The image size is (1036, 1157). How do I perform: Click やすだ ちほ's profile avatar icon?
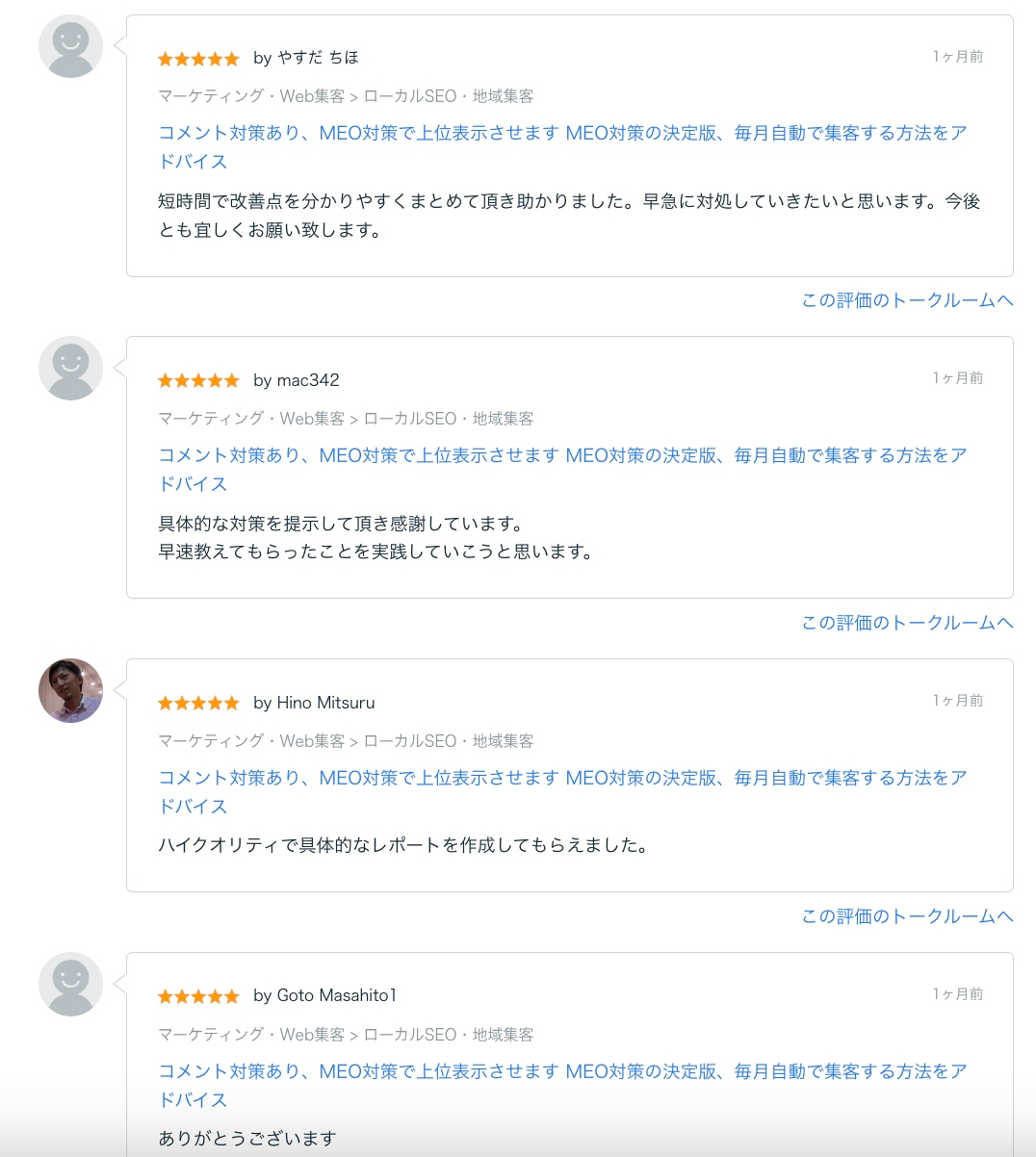(69, 45)
